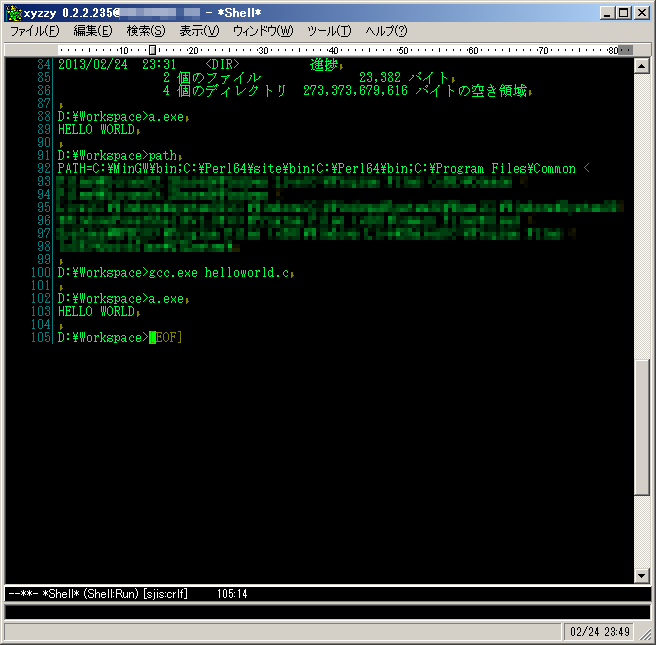Click the column marker on the ruler

pos(153,50)
